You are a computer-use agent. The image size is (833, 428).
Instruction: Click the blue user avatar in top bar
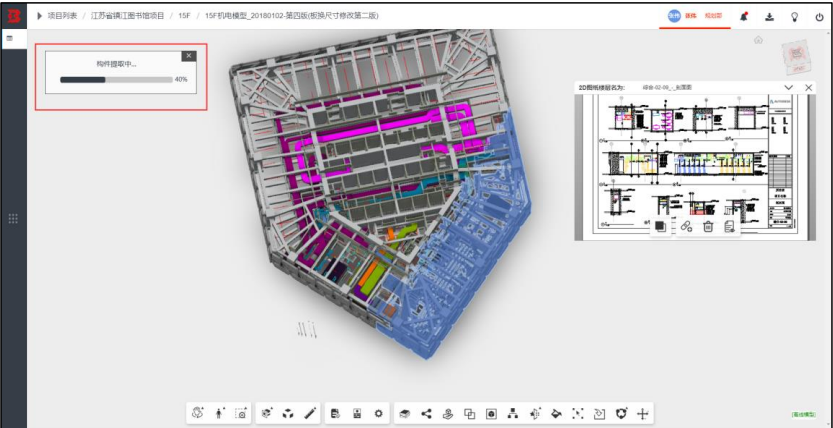pyautogui.click(x=674, y=16)
